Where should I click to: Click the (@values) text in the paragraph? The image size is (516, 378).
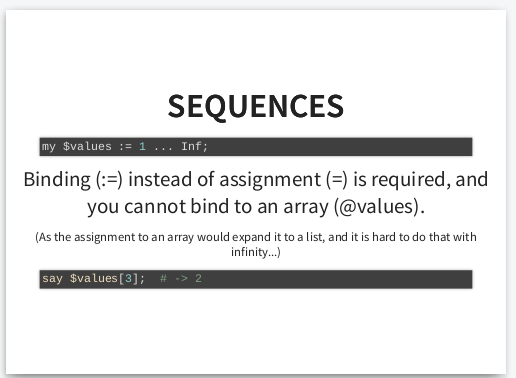tap(379, 207)
